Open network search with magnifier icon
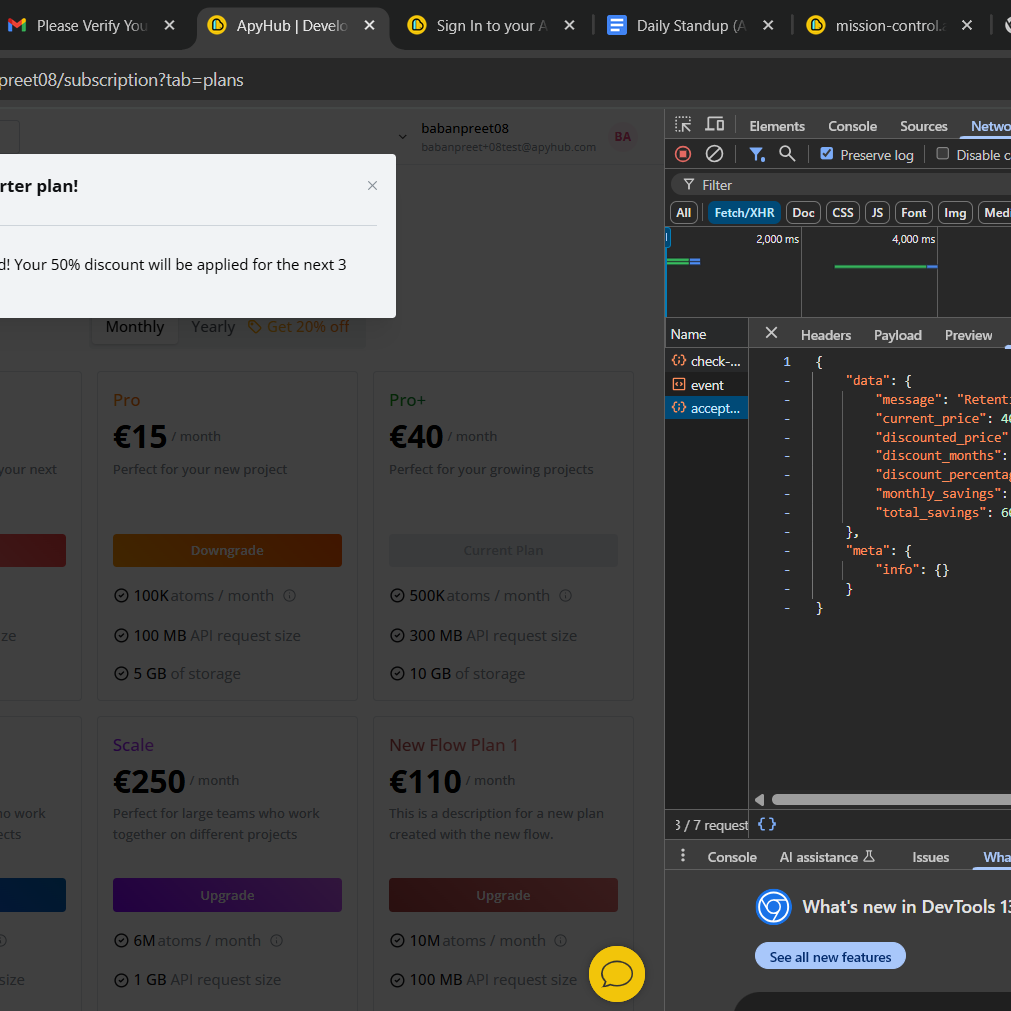Image resolution: width=1011 pixels, height=1011 pixels. pos(787,154)
